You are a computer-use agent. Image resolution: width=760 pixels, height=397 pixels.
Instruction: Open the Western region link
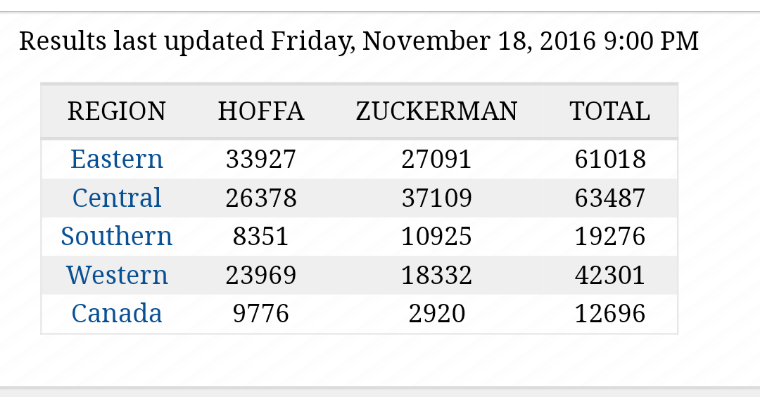click(117, 275)
